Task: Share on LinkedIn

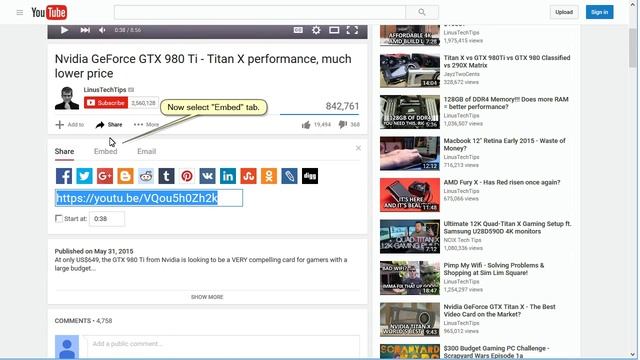Action: 228,176
